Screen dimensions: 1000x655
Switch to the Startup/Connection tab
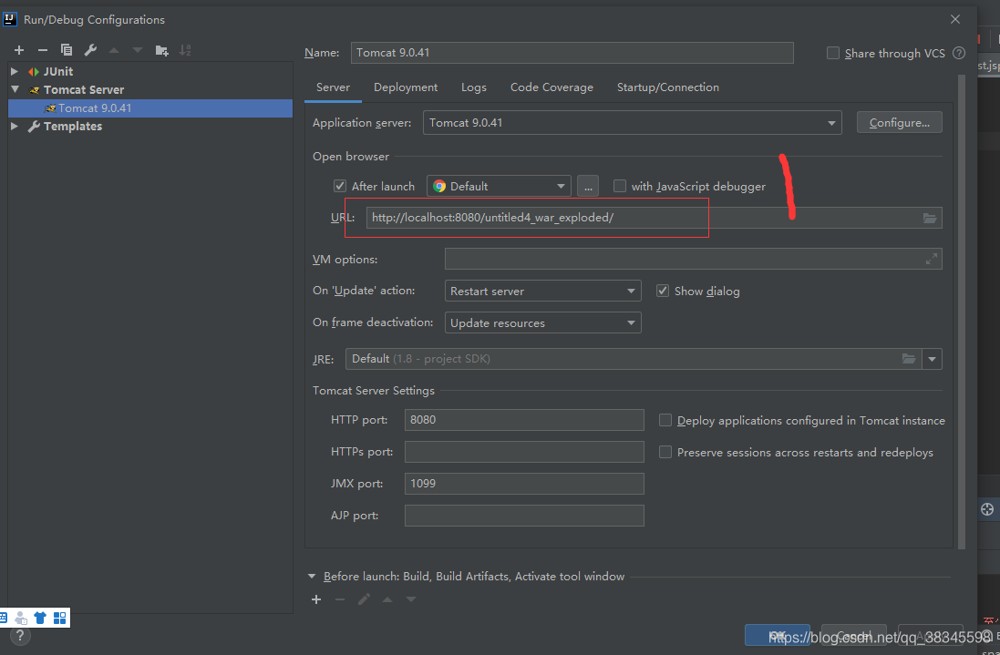668,87
